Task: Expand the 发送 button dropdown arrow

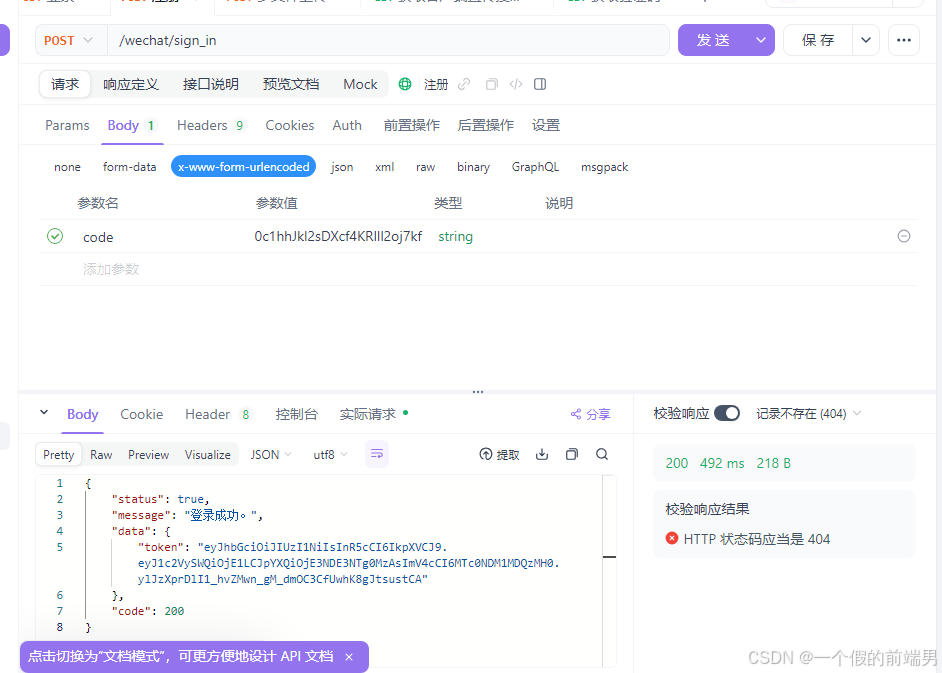Action: coord(761,40)
